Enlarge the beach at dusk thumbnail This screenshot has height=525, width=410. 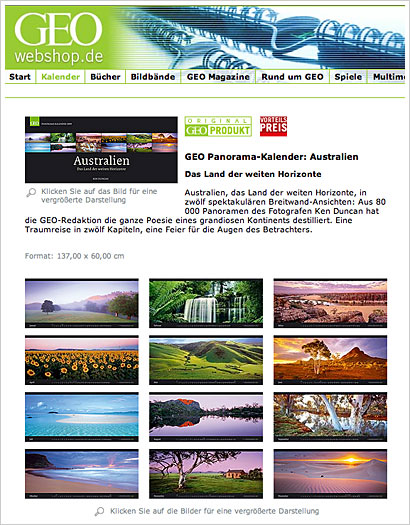tap(82, 474)
